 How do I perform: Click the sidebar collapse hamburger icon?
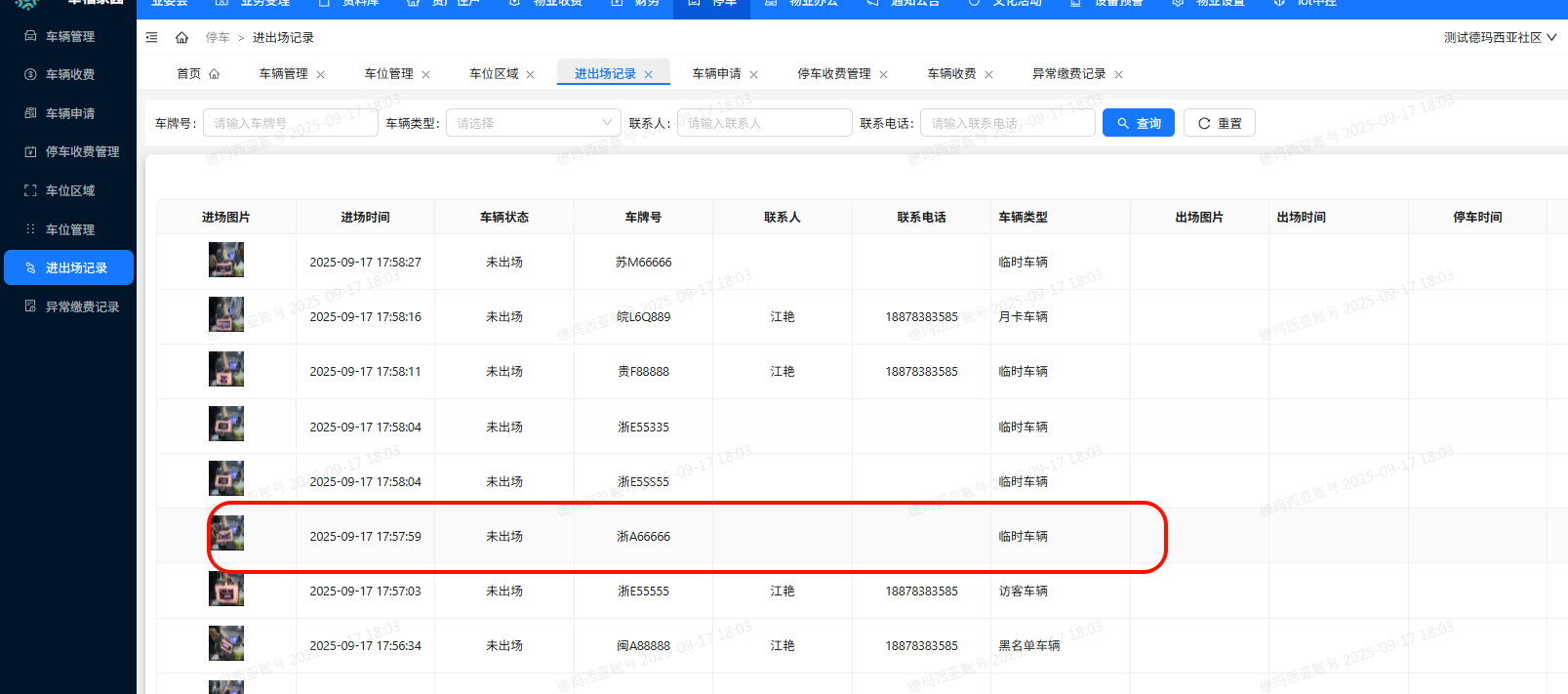[x=151, y=38]
